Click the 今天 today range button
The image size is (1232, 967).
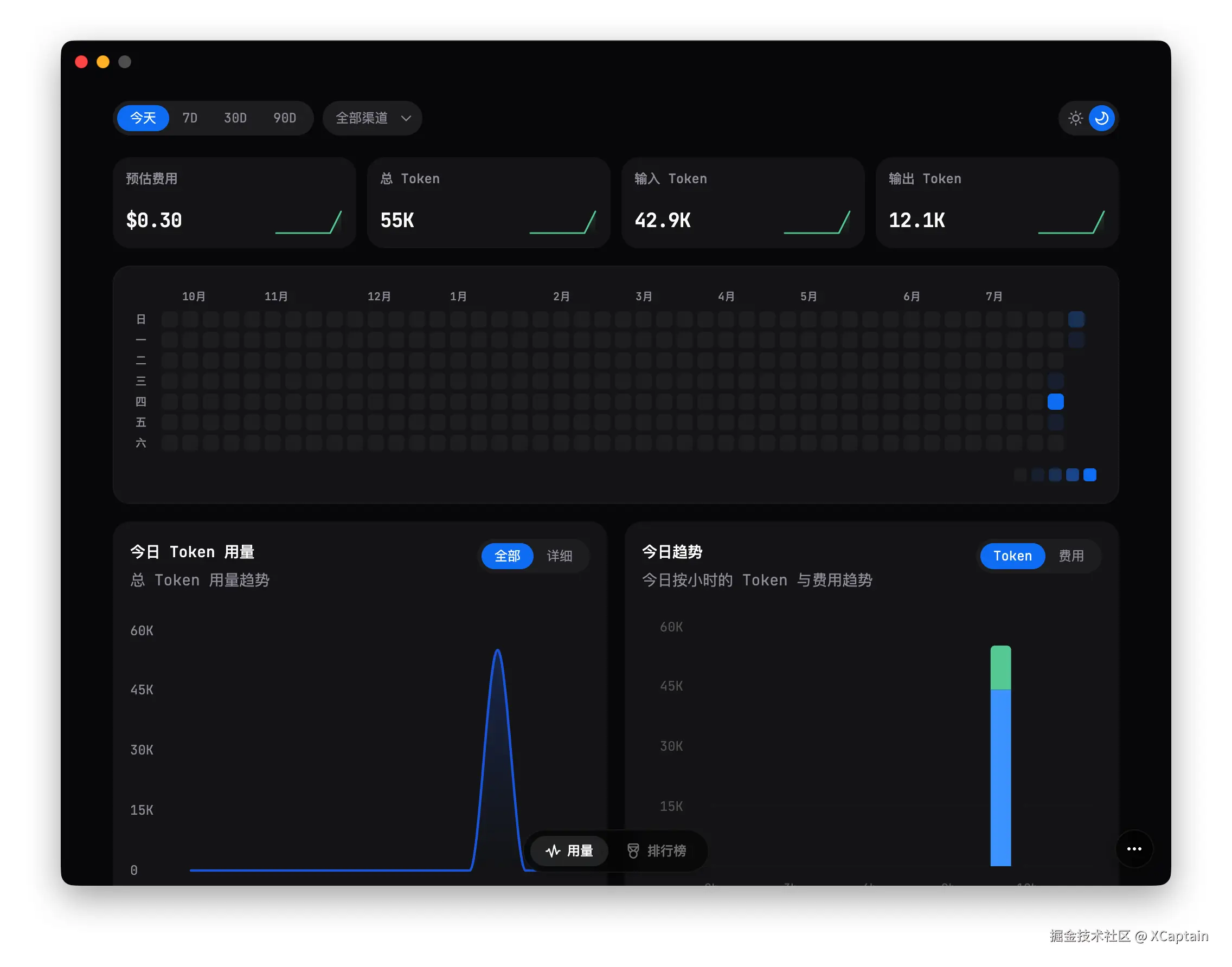tap(143, 118)
